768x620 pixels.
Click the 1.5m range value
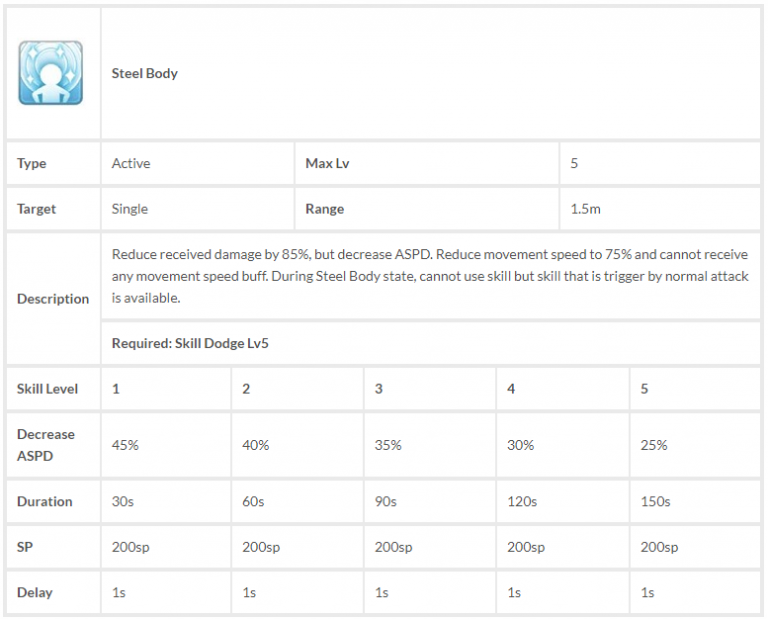point(585,209)
